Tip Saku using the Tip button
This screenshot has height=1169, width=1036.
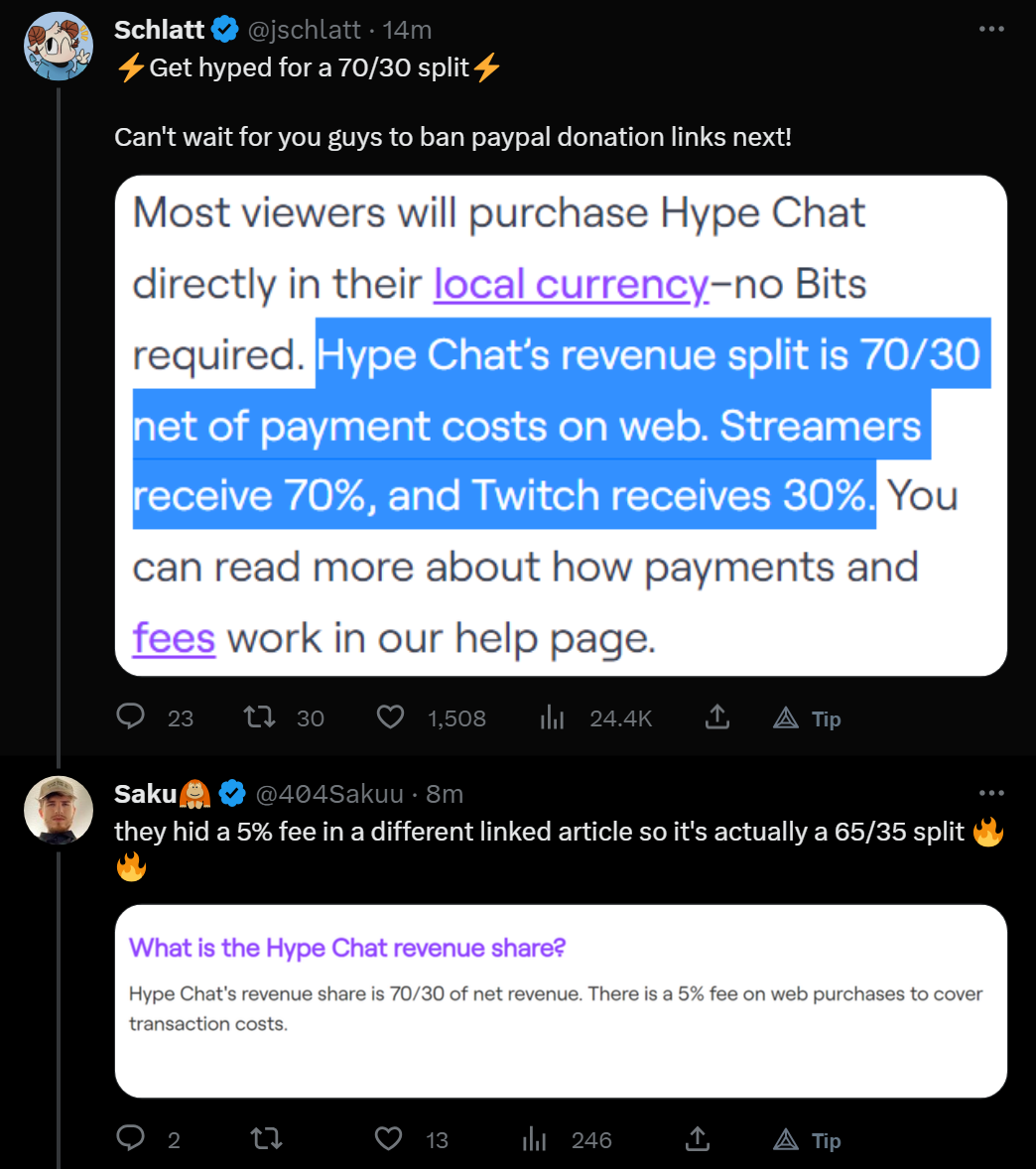coord(808,1140)
